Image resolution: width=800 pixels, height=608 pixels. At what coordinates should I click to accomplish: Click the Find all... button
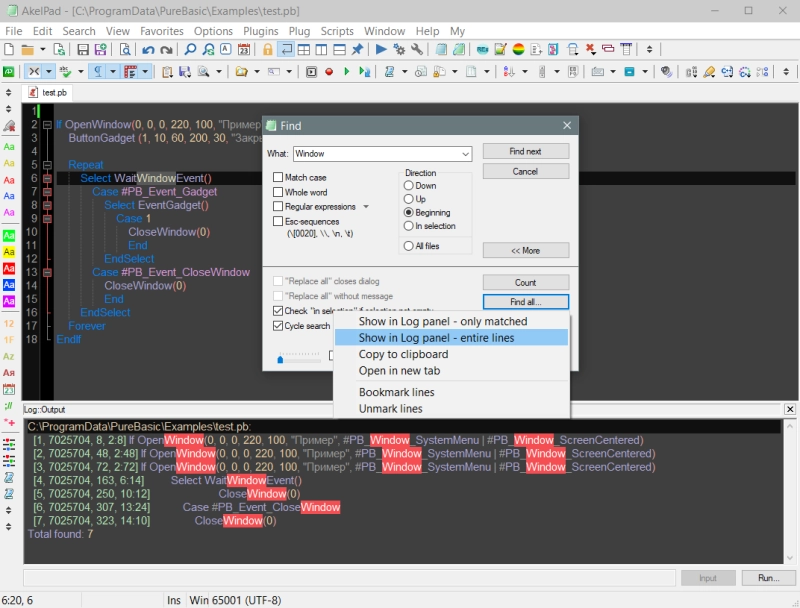click(526, 302)
